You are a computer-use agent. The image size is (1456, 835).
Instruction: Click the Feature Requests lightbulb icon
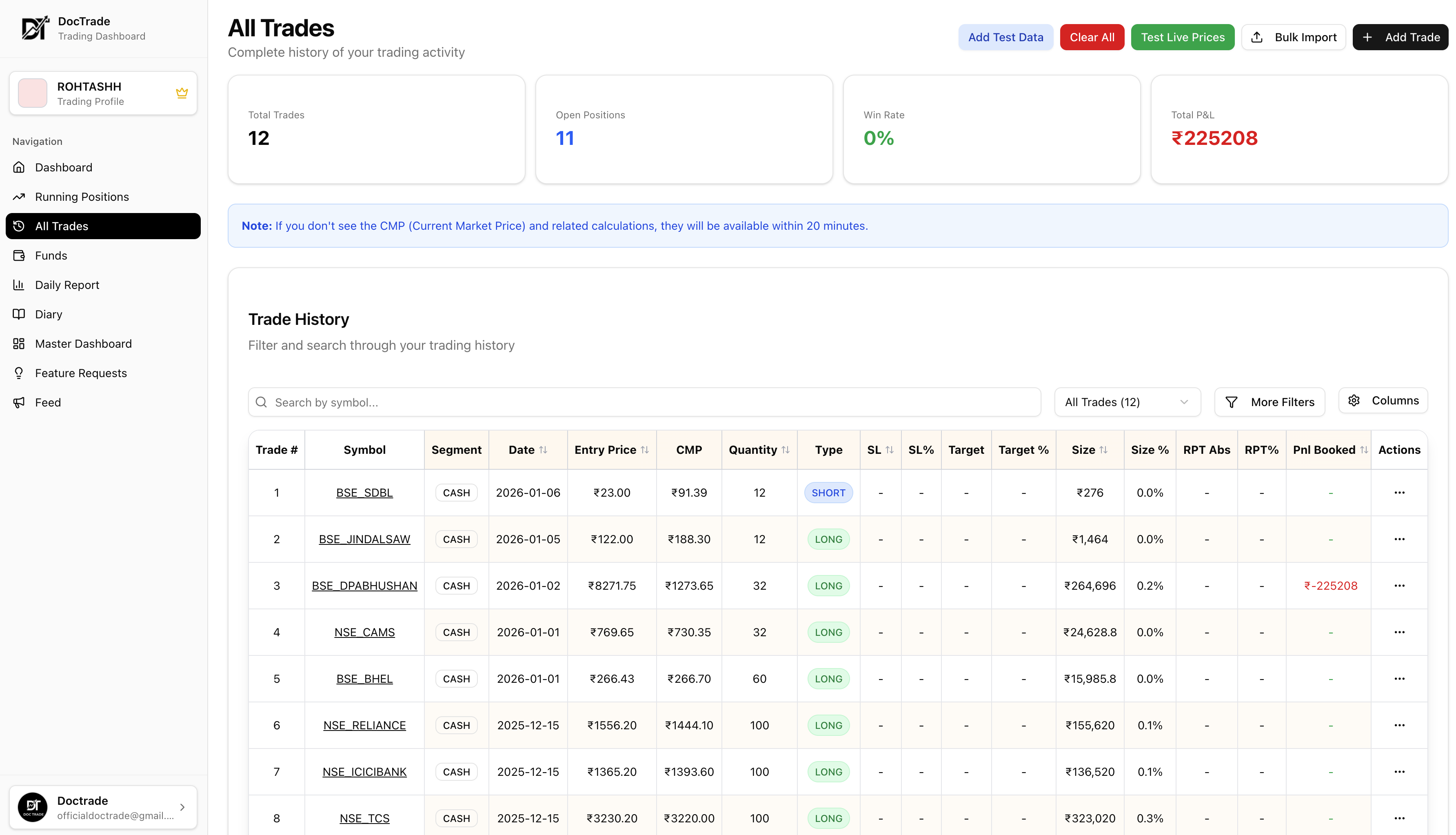click(19, 373)
